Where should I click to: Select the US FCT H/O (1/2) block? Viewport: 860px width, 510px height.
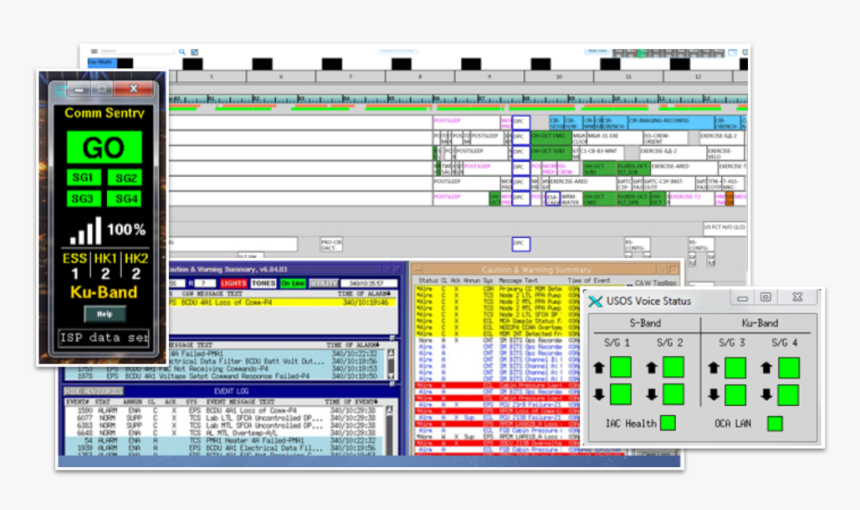(725, 227)
